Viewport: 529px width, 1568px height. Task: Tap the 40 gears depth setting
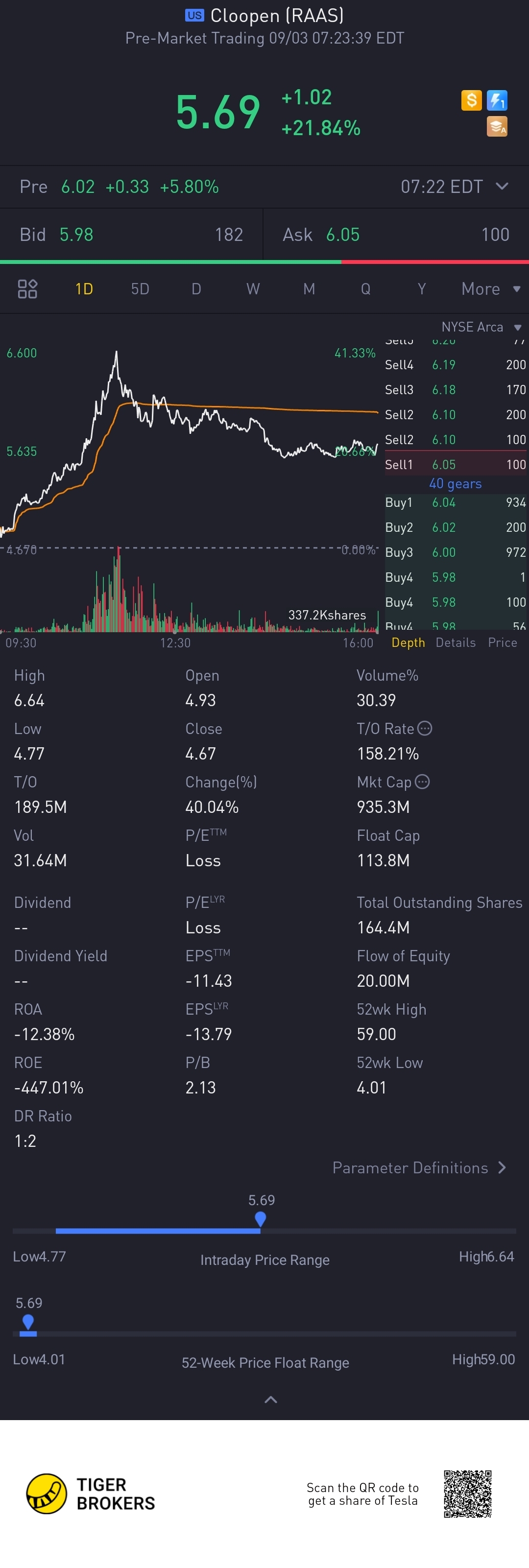tap(456, 483)
